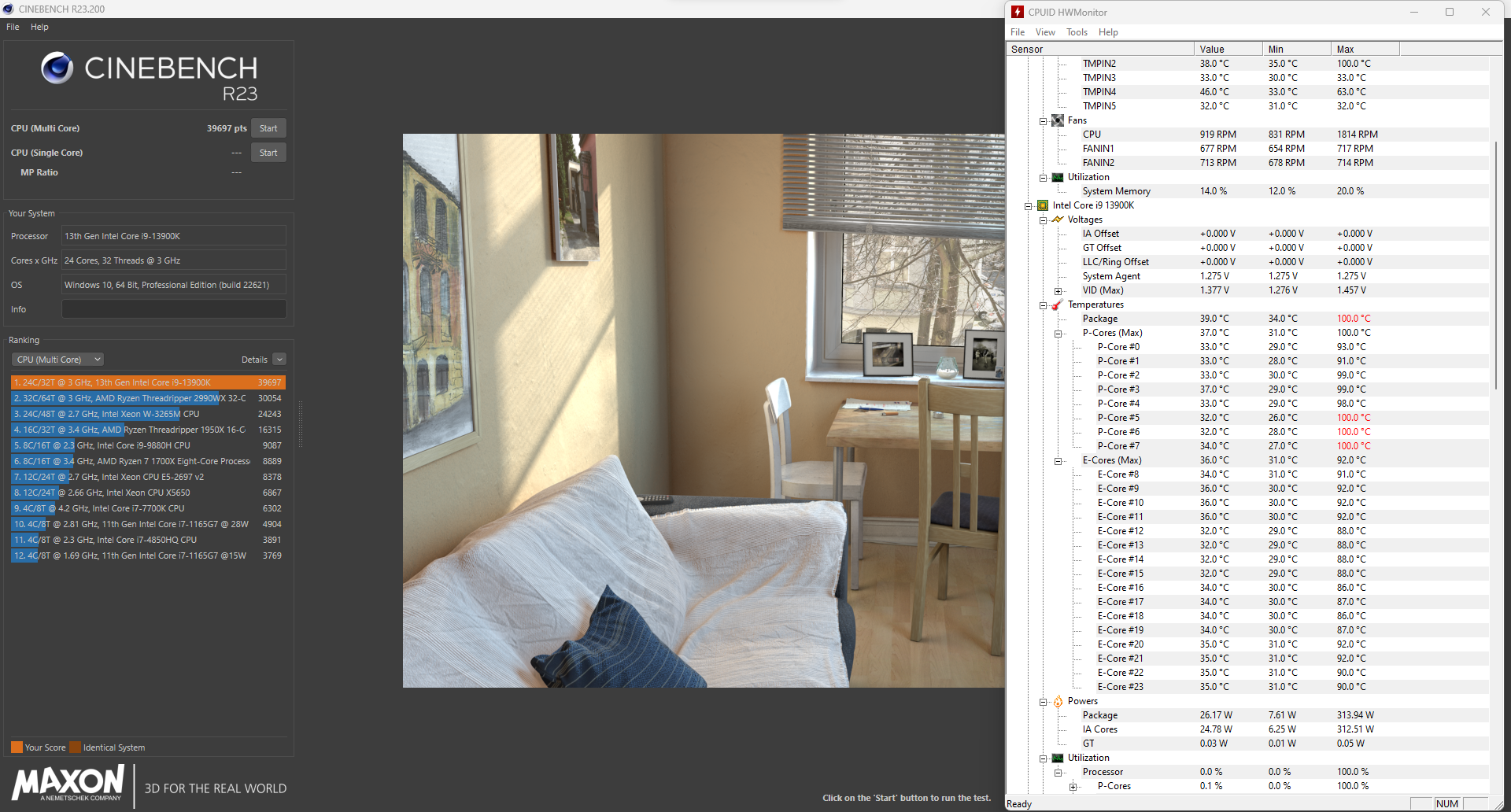Select the System Memory utilization row
1511x812 pixels.
point(1247,191)
